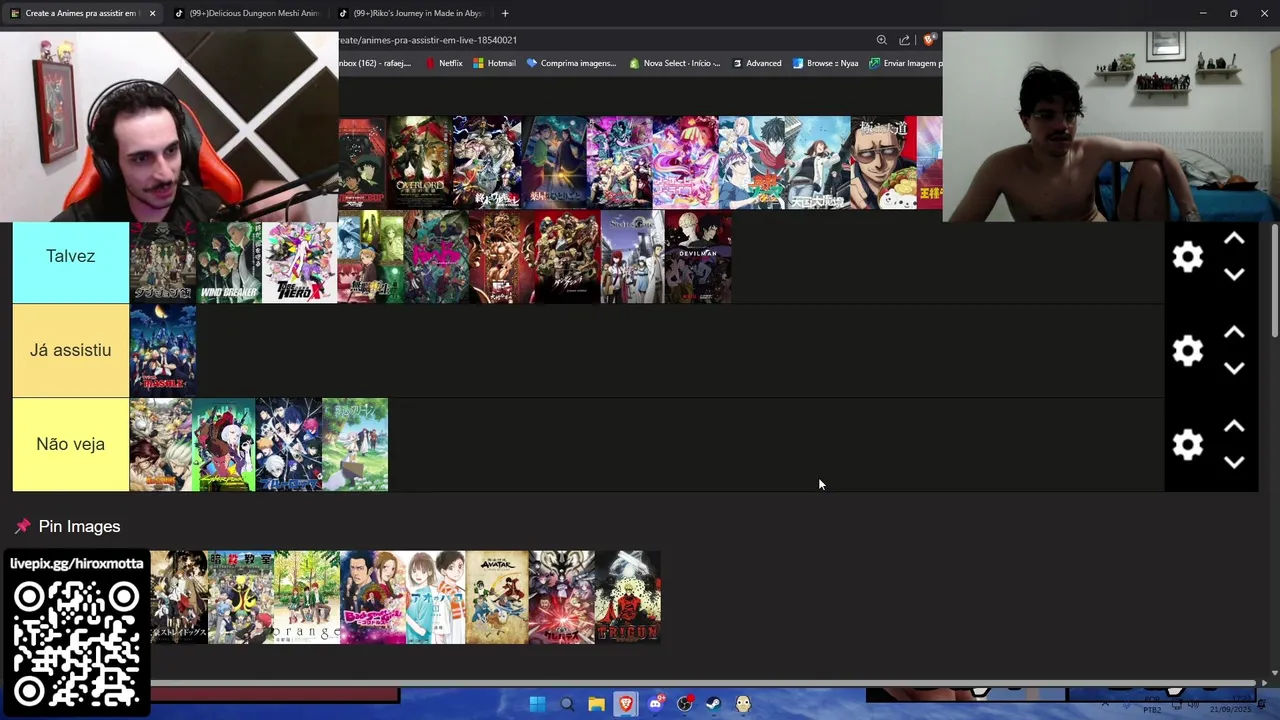Open Discord from taskbar
The height and width of the screenshot is (720, 1280).
656,704
